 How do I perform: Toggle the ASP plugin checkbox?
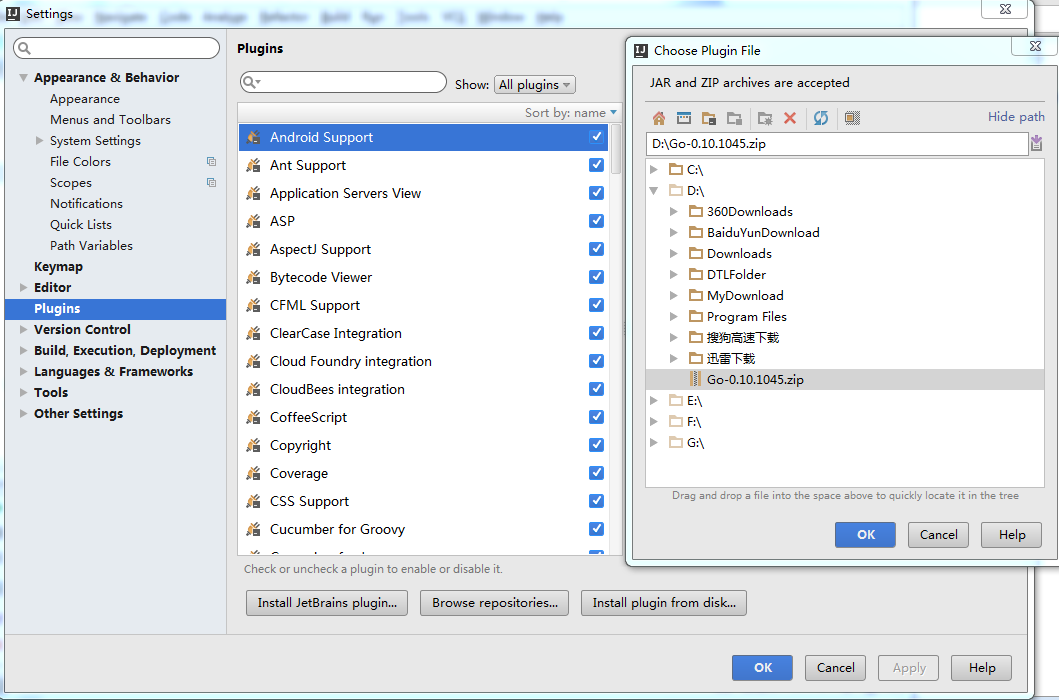coord(596,221)
